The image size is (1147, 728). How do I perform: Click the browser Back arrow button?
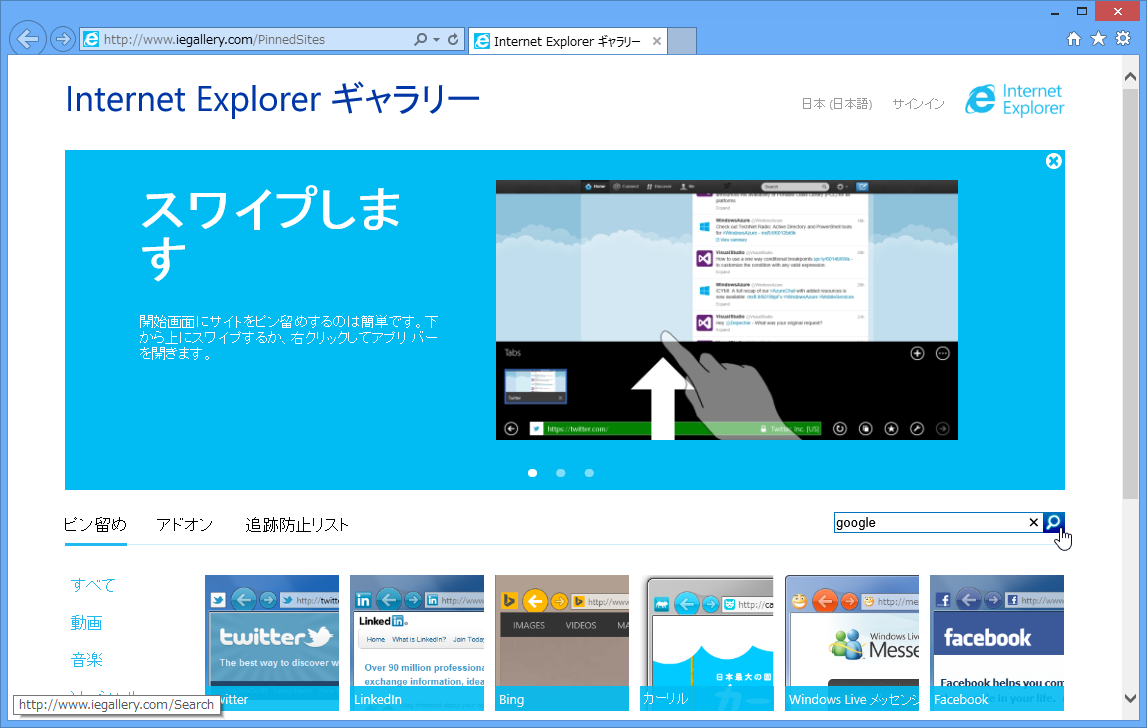[x=28, y=39]
